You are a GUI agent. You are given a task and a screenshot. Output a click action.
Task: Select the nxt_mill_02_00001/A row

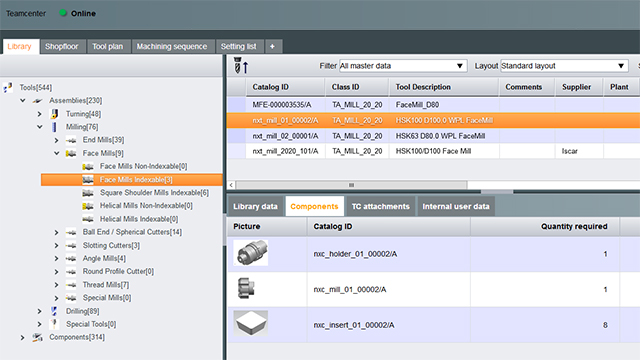coord(433,136)
